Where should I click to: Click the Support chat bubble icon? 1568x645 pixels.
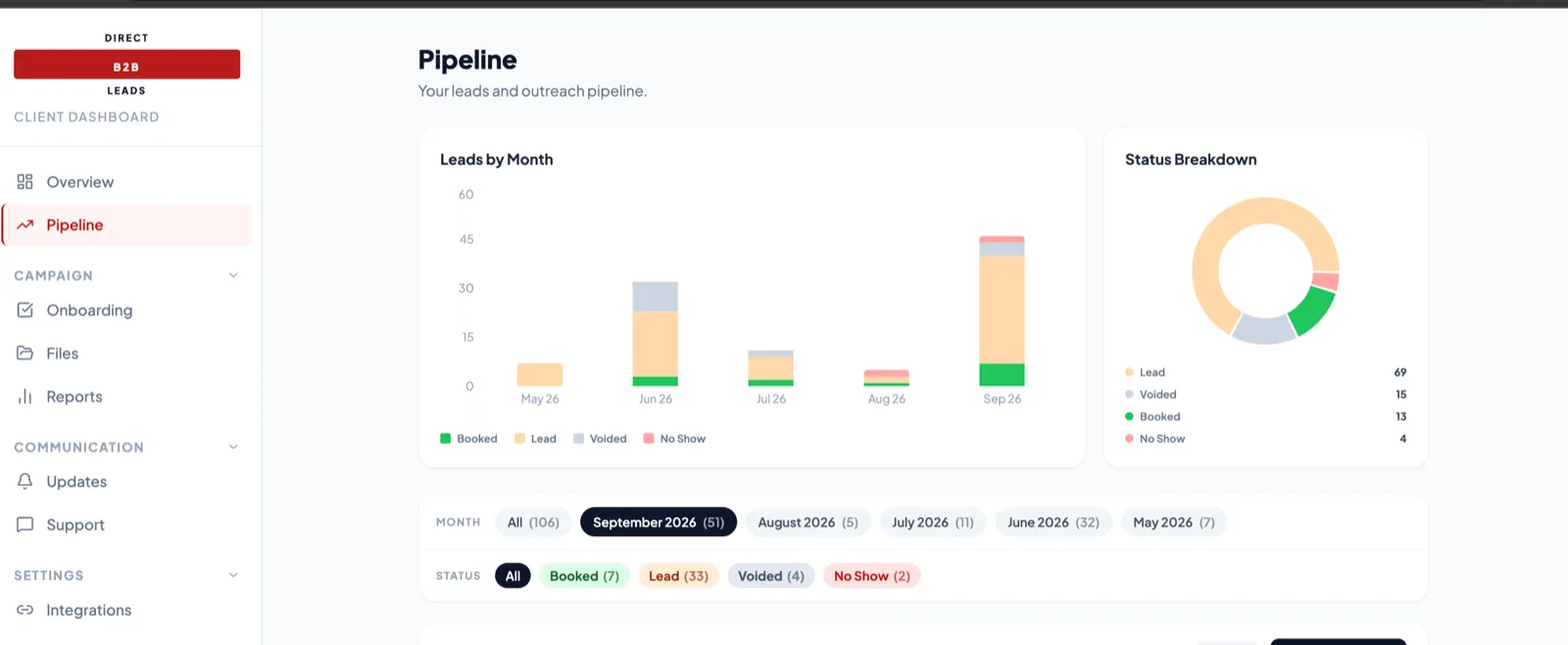(25, 524)
